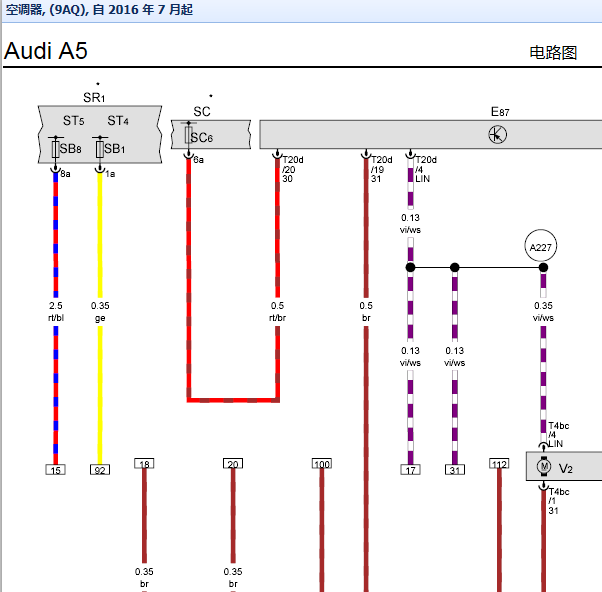
Task: Click reference box number 20
Action: point(233,463)
